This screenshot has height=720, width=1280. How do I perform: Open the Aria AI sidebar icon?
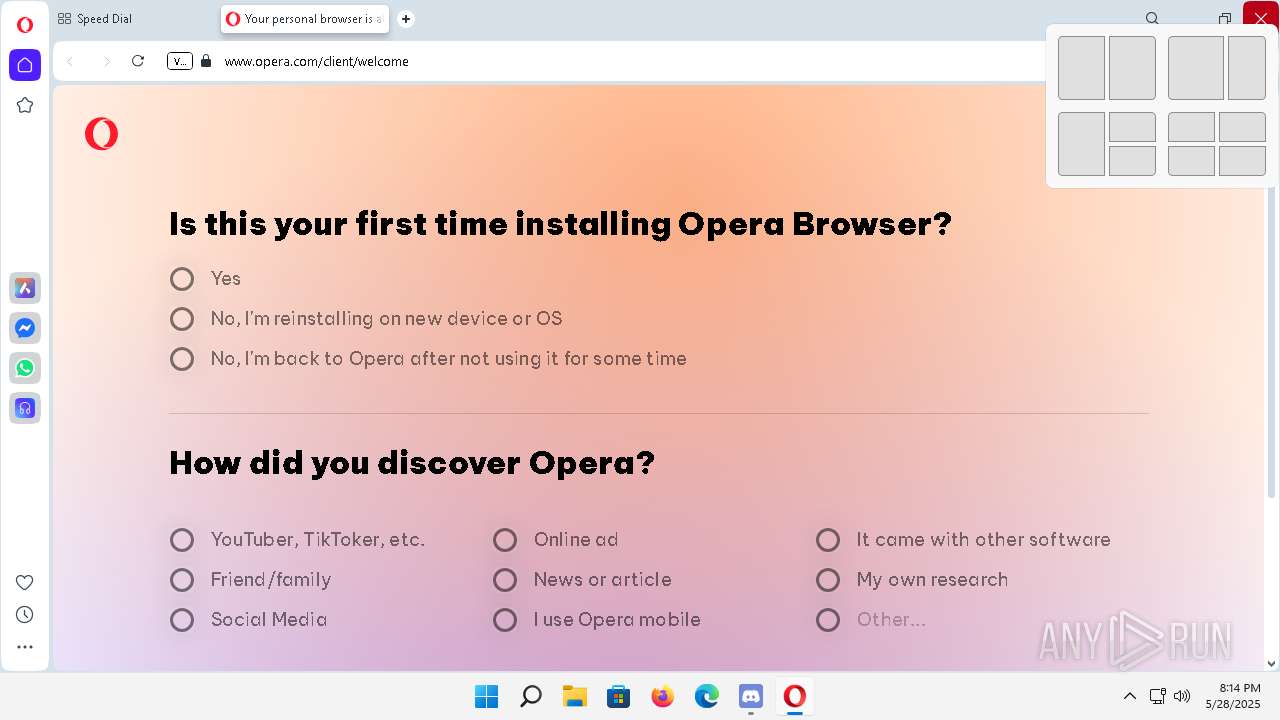(x=25, y=288)
